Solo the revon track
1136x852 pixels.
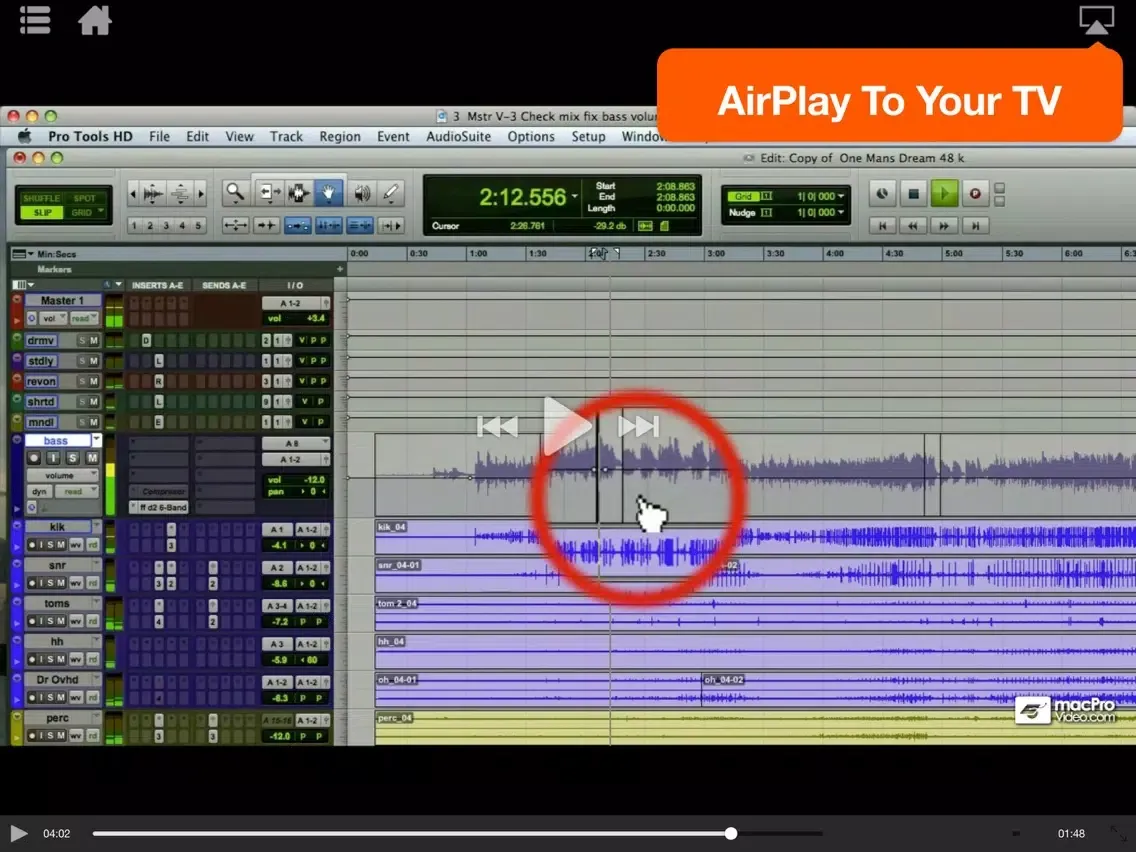(82, 381)
